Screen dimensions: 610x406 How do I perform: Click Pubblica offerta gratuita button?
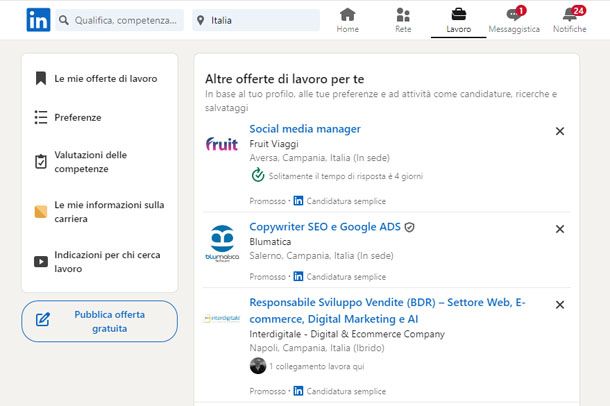100,321
